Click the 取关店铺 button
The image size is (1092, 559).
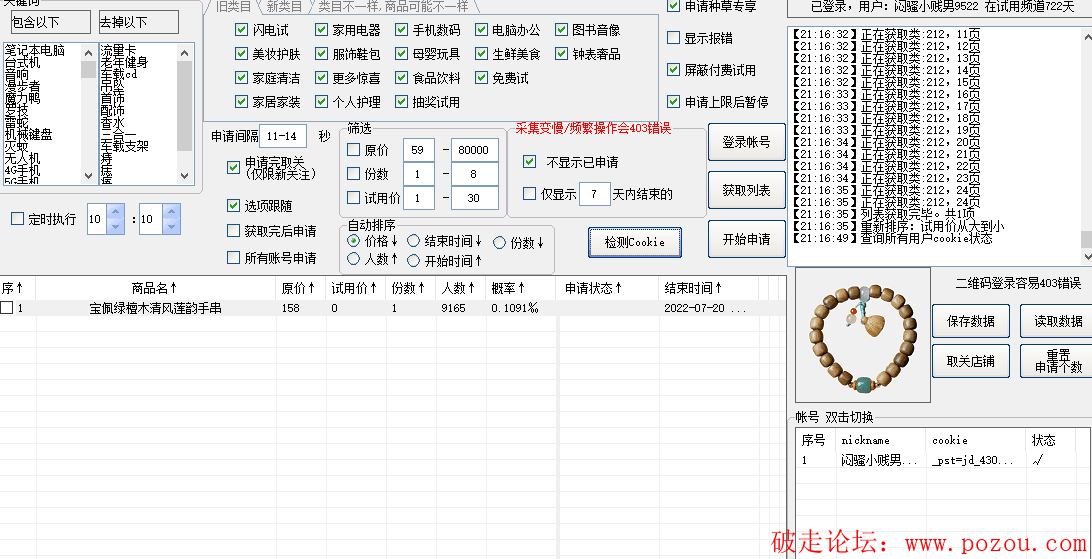pos(971,361)
